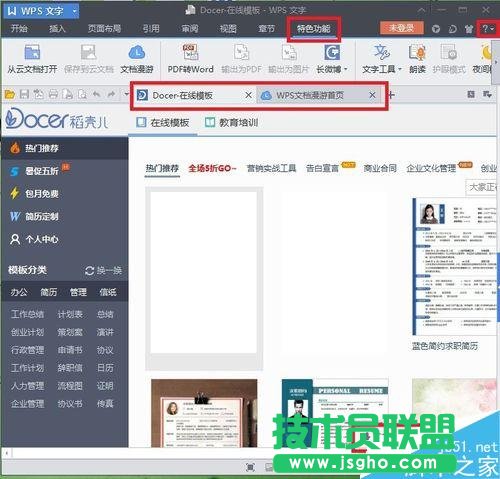This screenshot has height=479, width=500.
Task: Click the print preview icon in quick toolbar
Action: (82, 95)
